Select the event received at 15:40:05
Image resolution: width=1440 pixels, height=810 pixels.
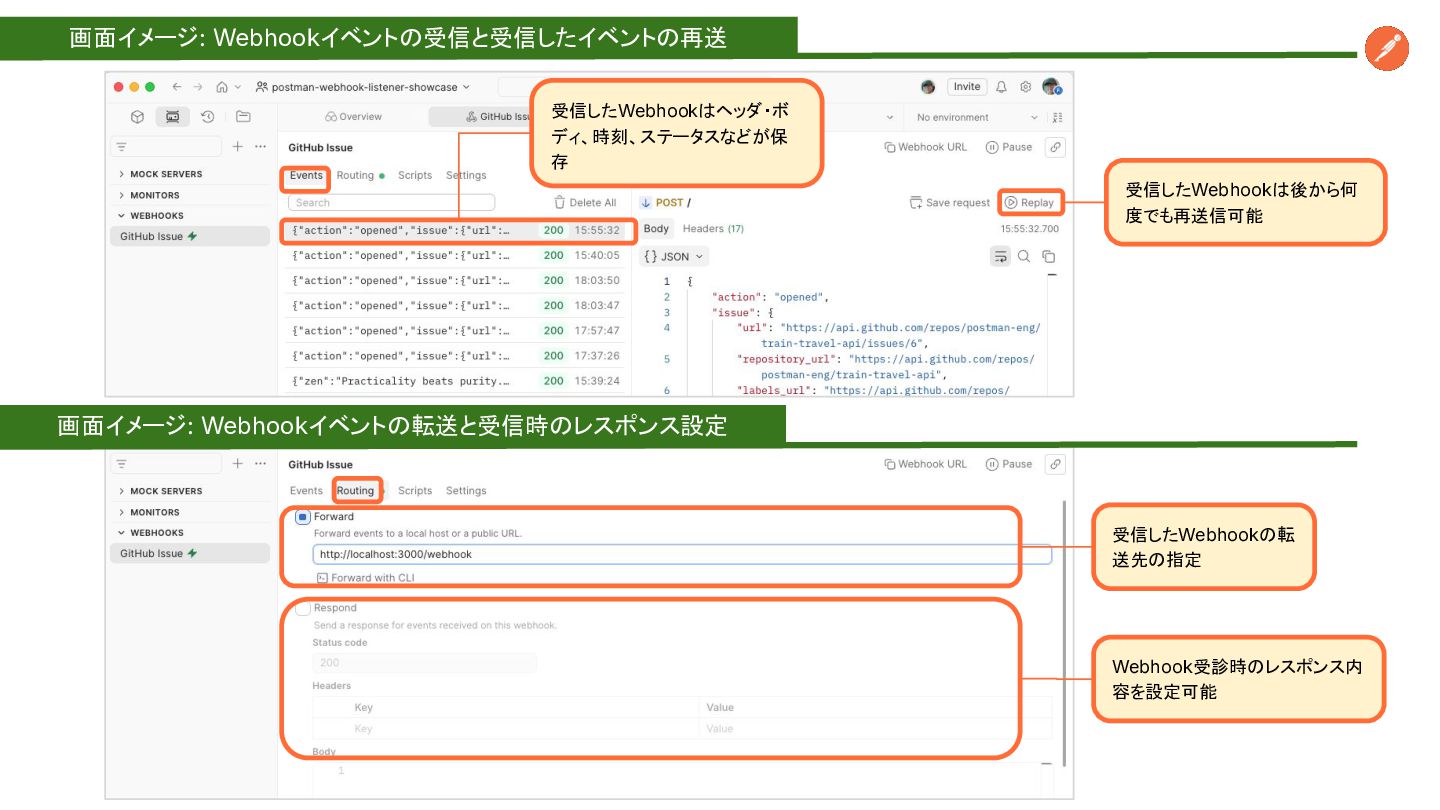pos(456,255)
